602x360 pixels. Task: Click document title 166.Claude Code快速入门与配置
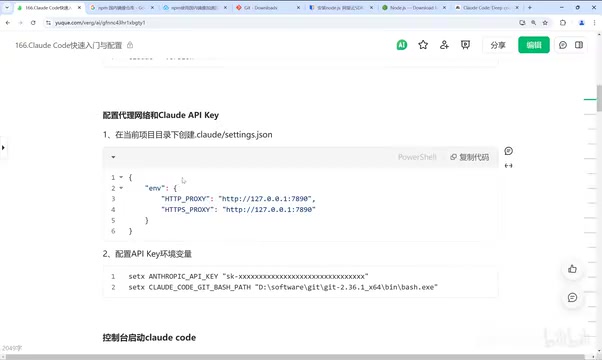tap(69, 45)
